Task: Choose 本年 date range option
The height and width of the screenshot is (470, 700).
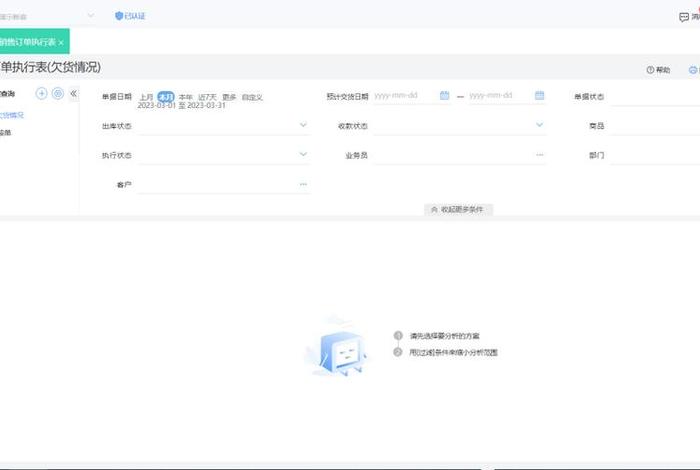Action: coord(185,97)
